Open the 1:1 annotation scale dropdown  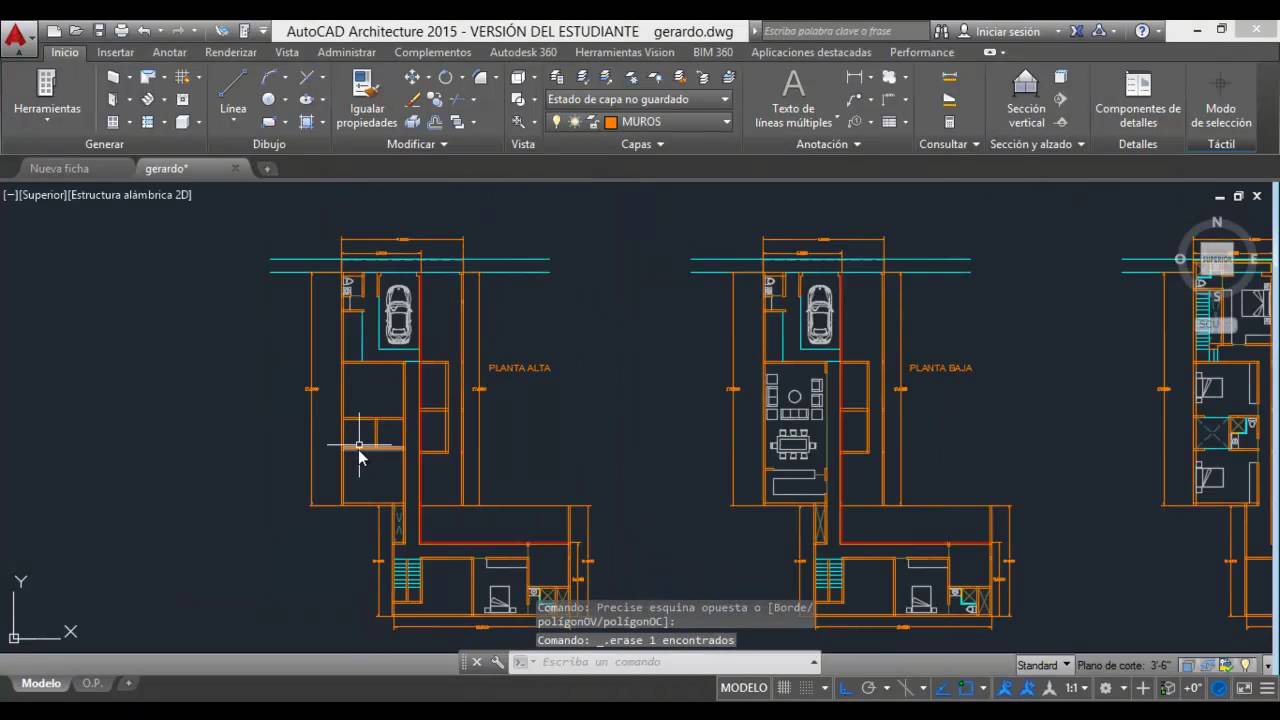click(x=1076, y=688)
